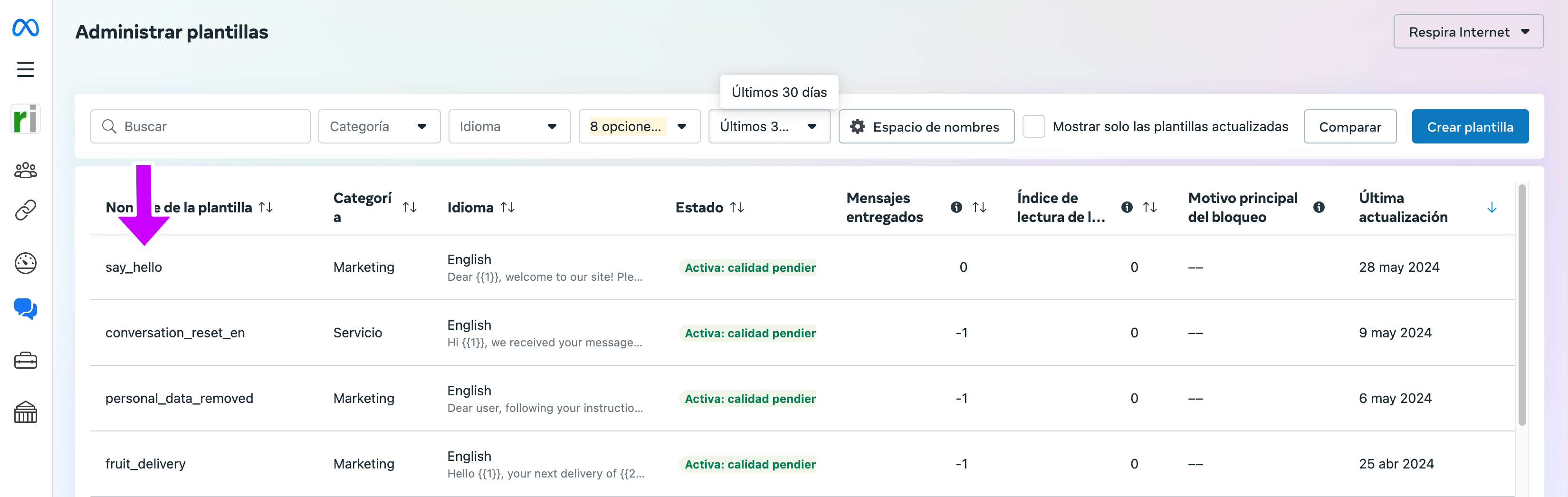The width and height of the screenshot is (1568, 497).
Task: Open the Categoría dropdown
Action: [x=379, y=126]
